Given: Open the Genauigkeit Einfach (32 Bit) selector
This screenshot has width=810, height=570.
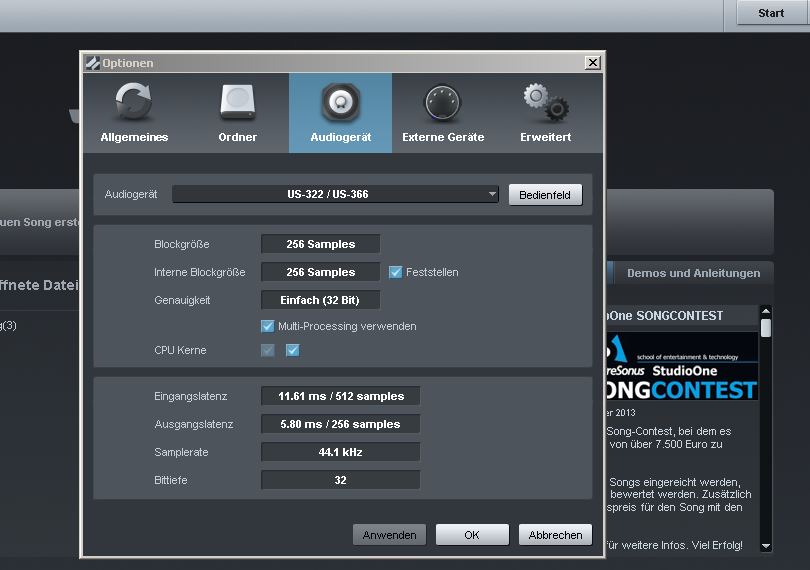Looking at the screenshot, I should tap(320, 300).
